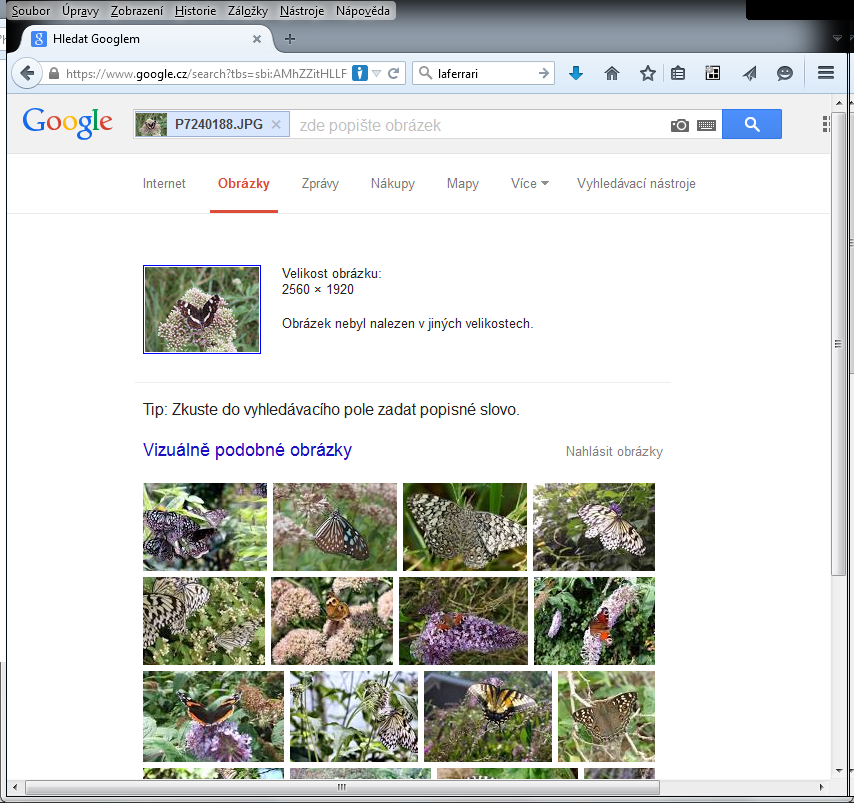This screenshot has width=854, height=803.
Task: Click the Nahlásit obrázky link
Action: [614, 452]
